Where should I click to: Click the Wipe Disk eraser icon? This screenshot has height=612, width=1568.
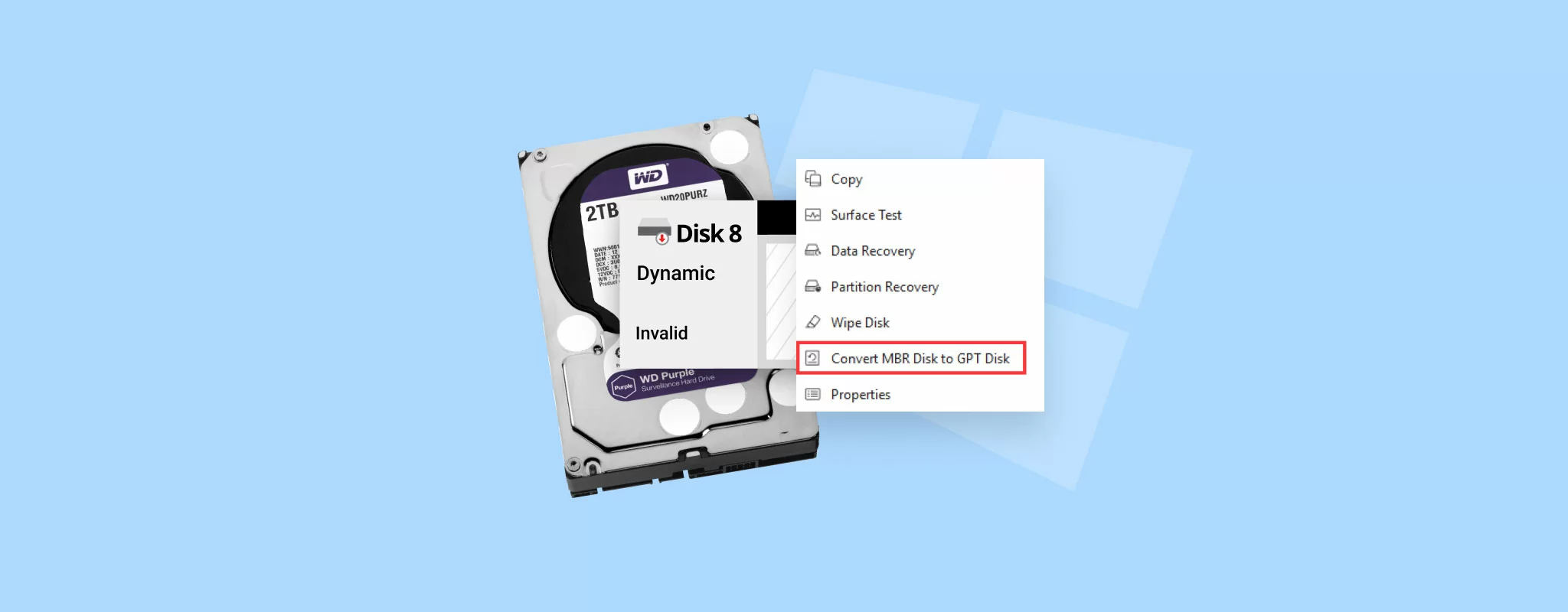point(813,323)
